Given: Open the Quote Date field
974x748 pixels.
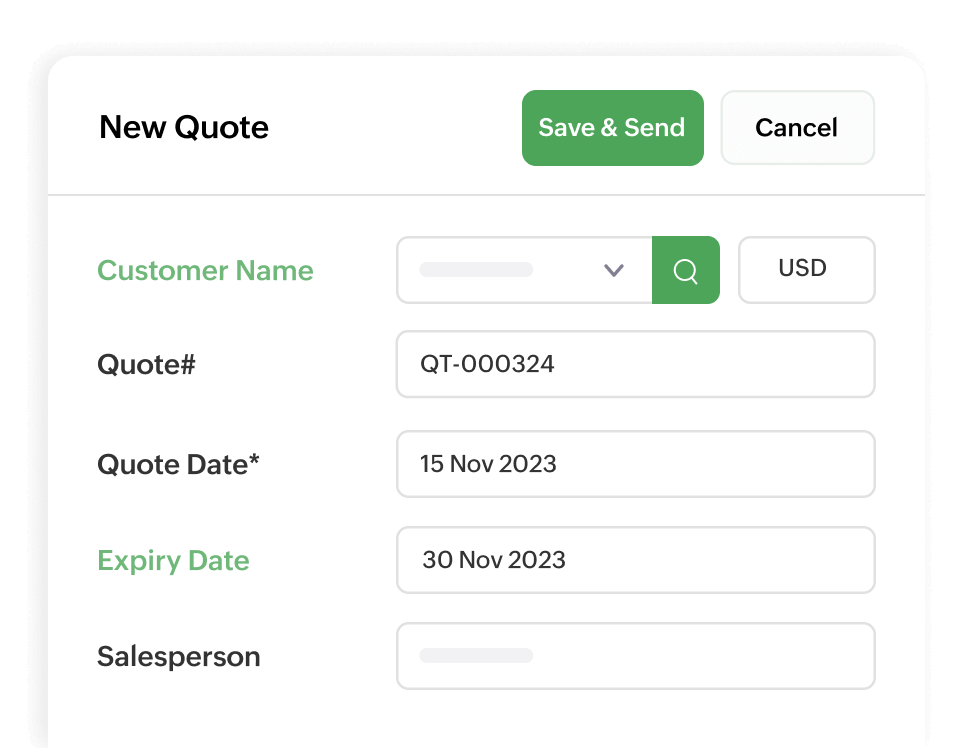Looking at the screenshot, I should click(x=636, y=464).
